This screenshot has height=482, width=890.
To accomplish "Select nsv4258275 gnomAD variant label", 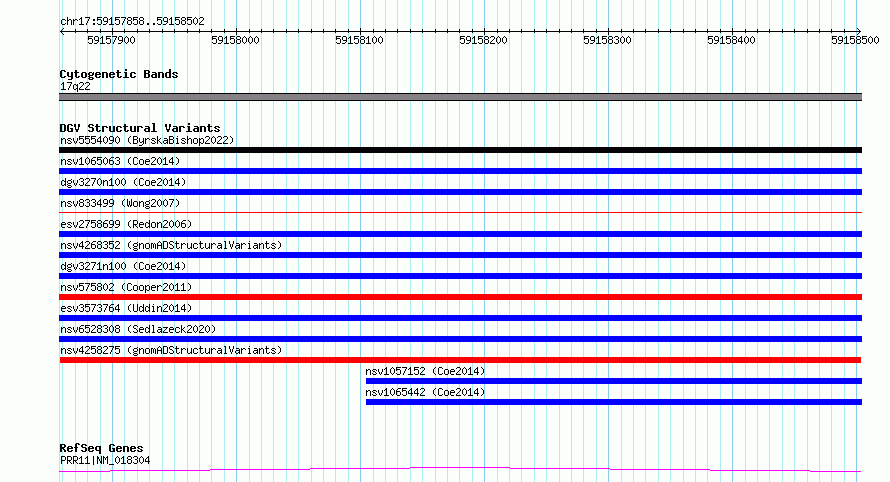I will [171, 350].
